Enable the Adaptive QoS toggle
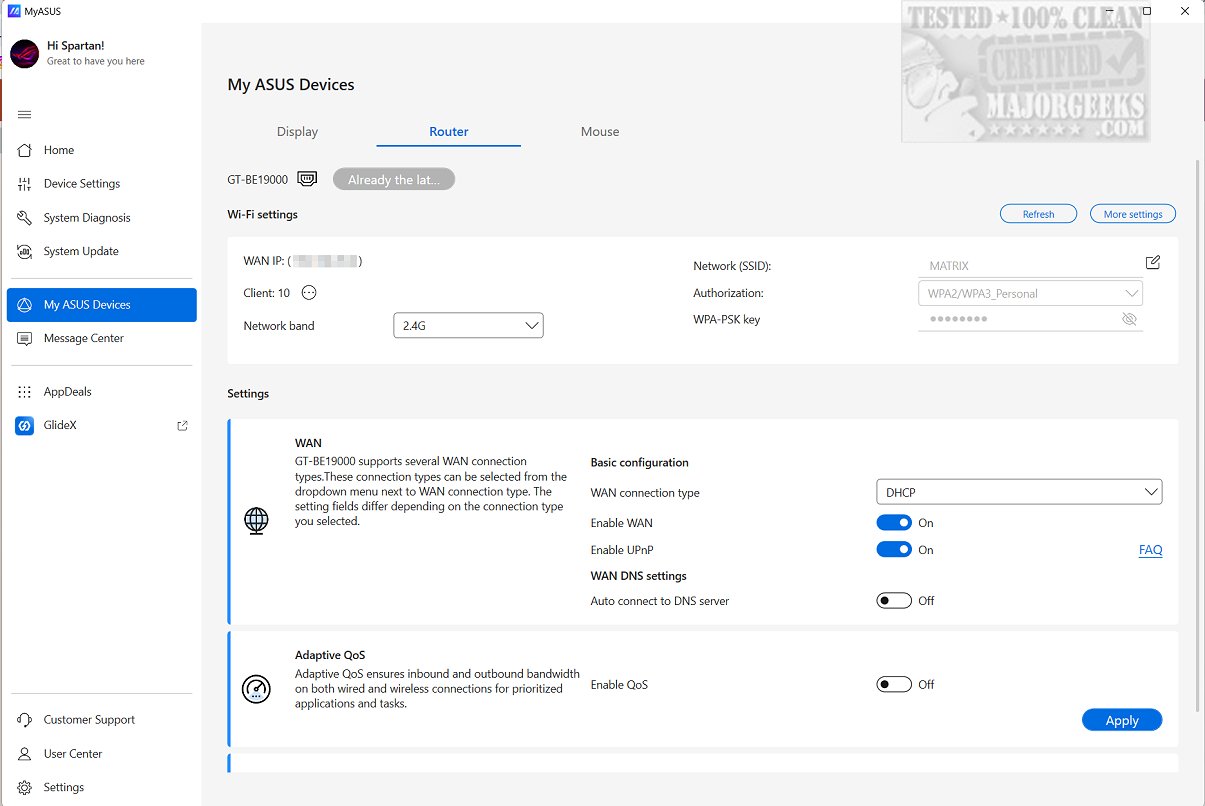 coord(894,685)
